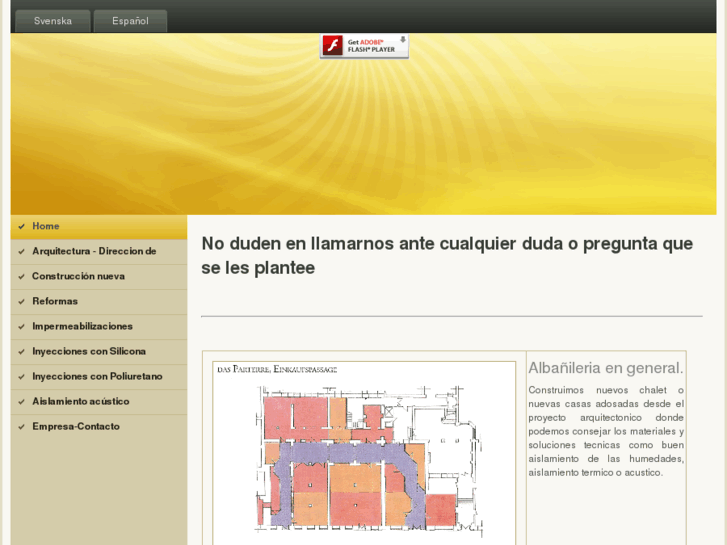This screenshot has height=545, width=727.
Task: Click 'das Parterre, Einkaufspassage' caption text
Action: pyautogui.click(x=277, y=370)
